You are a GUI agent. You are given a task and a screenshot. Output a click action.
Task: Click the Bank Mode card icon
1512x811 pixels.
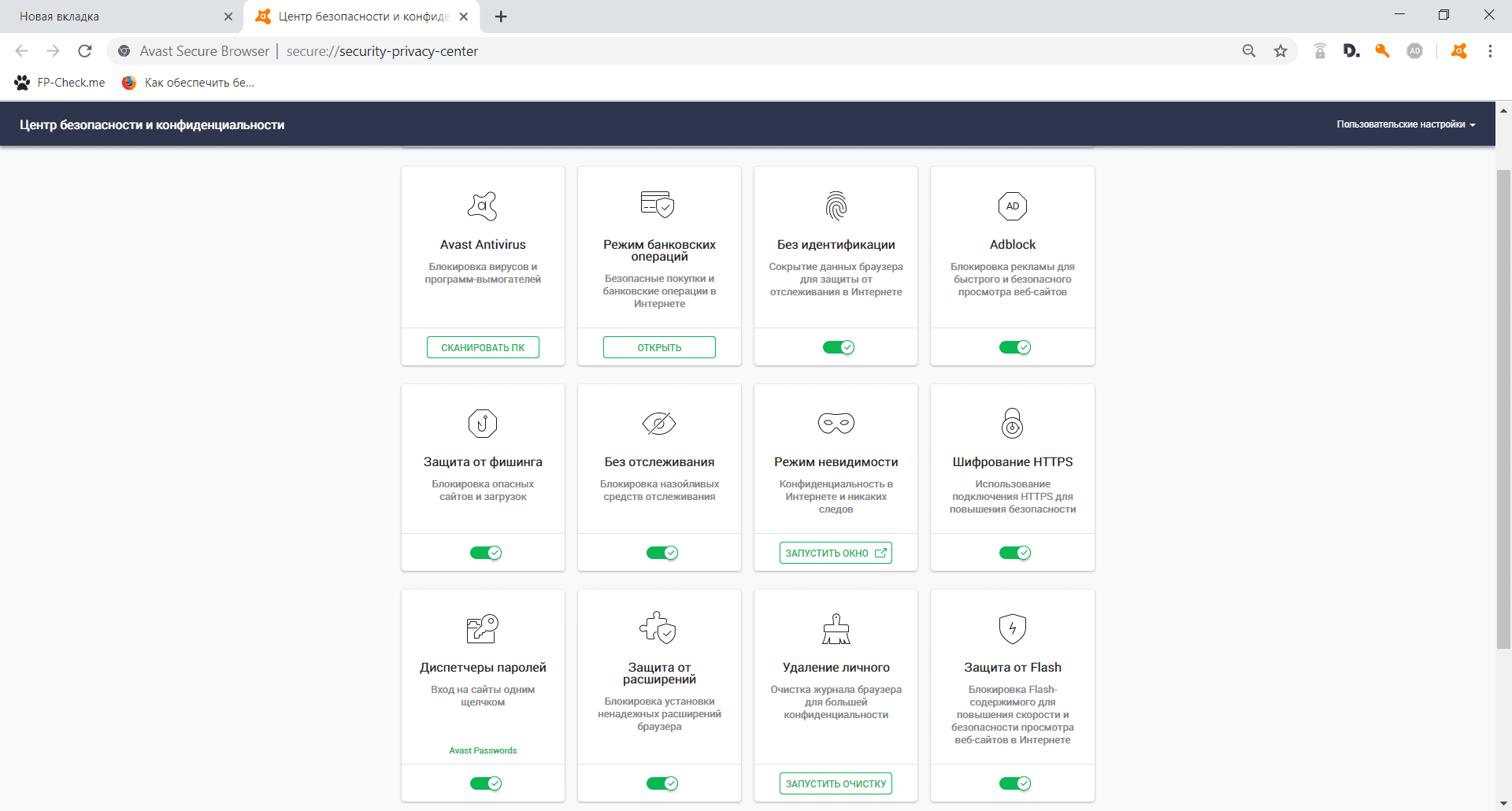coord(658,204)
